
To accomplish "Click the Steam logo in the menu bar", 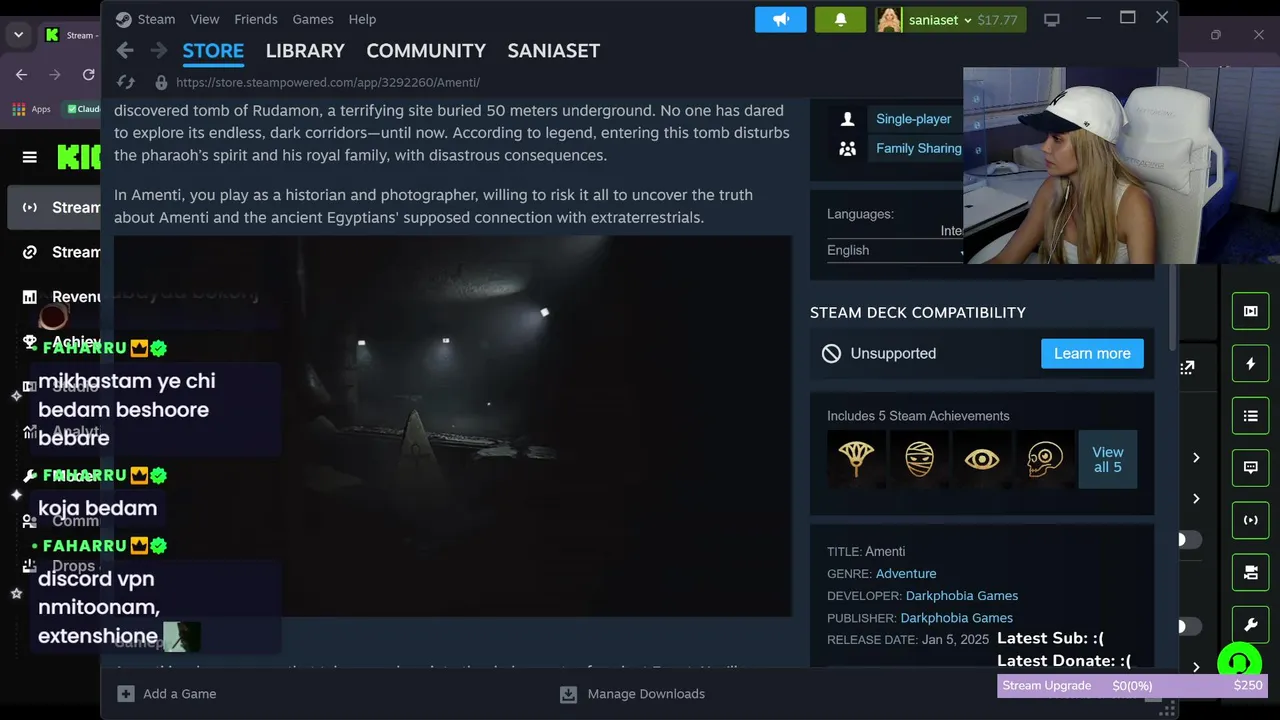I will pyautogui.click(x=123, y=19).
